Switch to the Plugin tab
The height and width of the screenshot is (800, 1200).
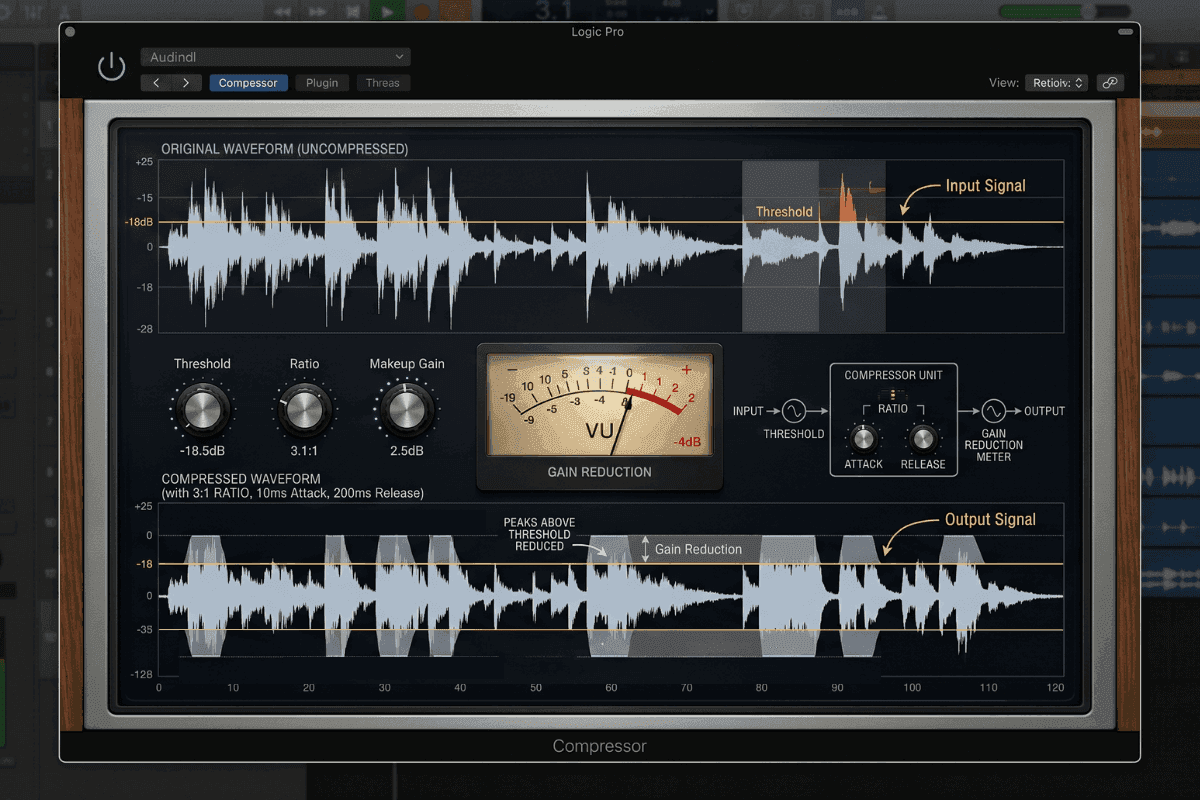click(x=322, y=83)
